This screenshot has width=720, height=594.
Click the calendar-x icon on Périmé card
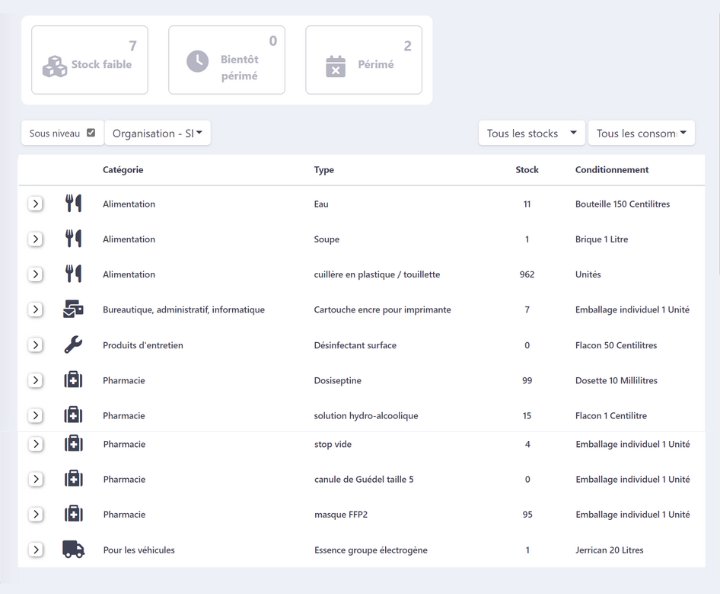[336, 66]
